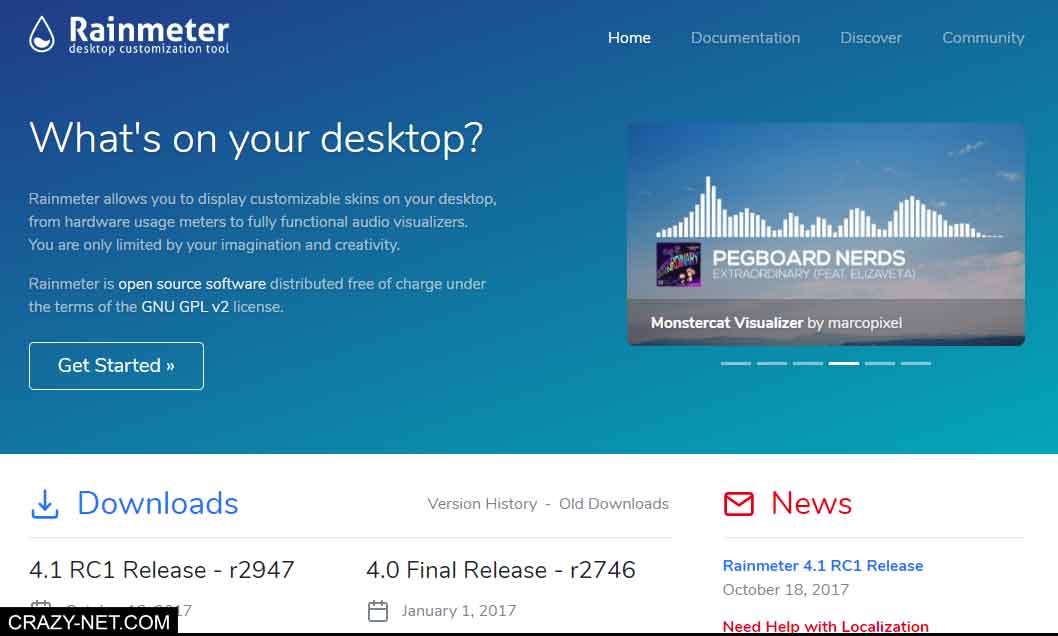1058x636 pixels.
Task: Click the Downloads heading
Action: pyautogui.click(x=157, y=504)
